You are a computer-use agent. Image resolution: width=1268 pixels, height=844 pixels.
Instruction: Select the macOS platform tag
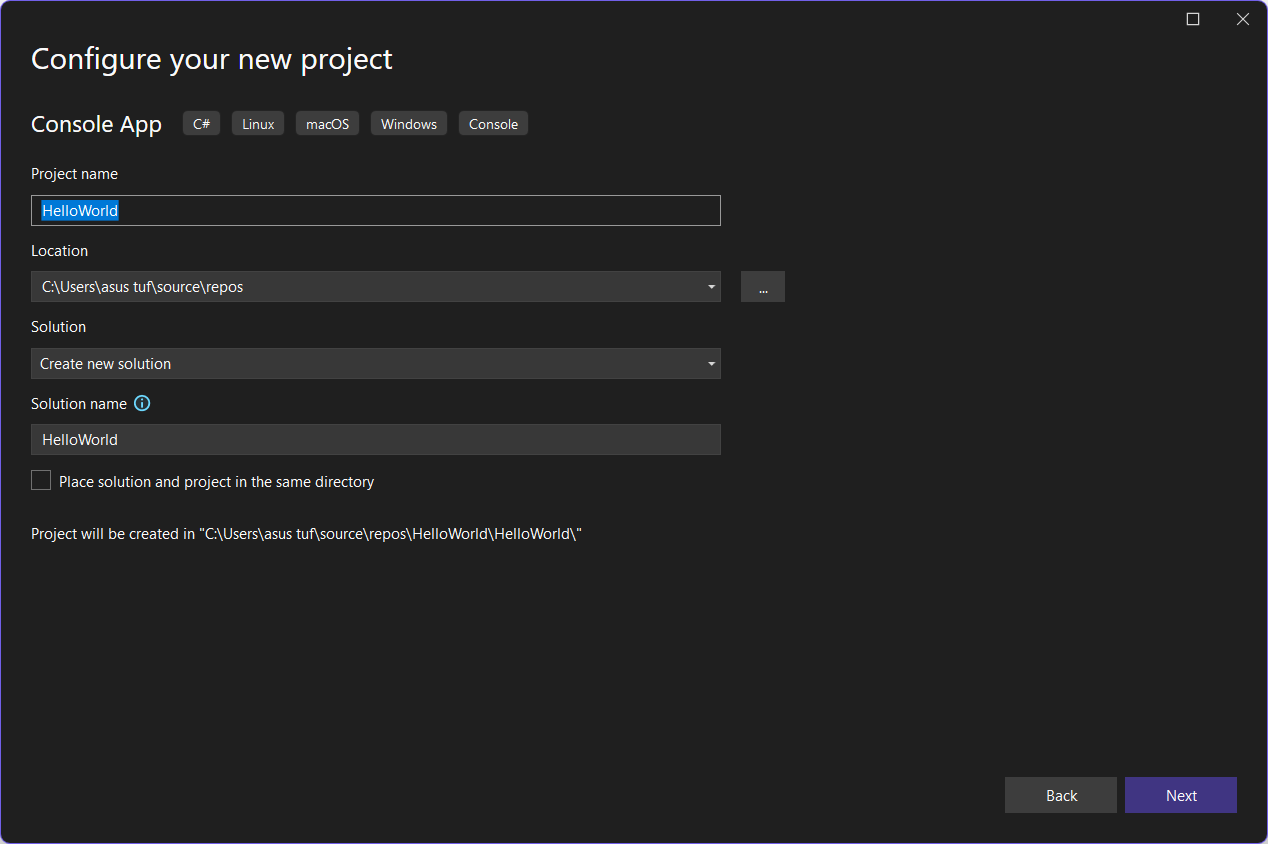(x=327, y=124)
